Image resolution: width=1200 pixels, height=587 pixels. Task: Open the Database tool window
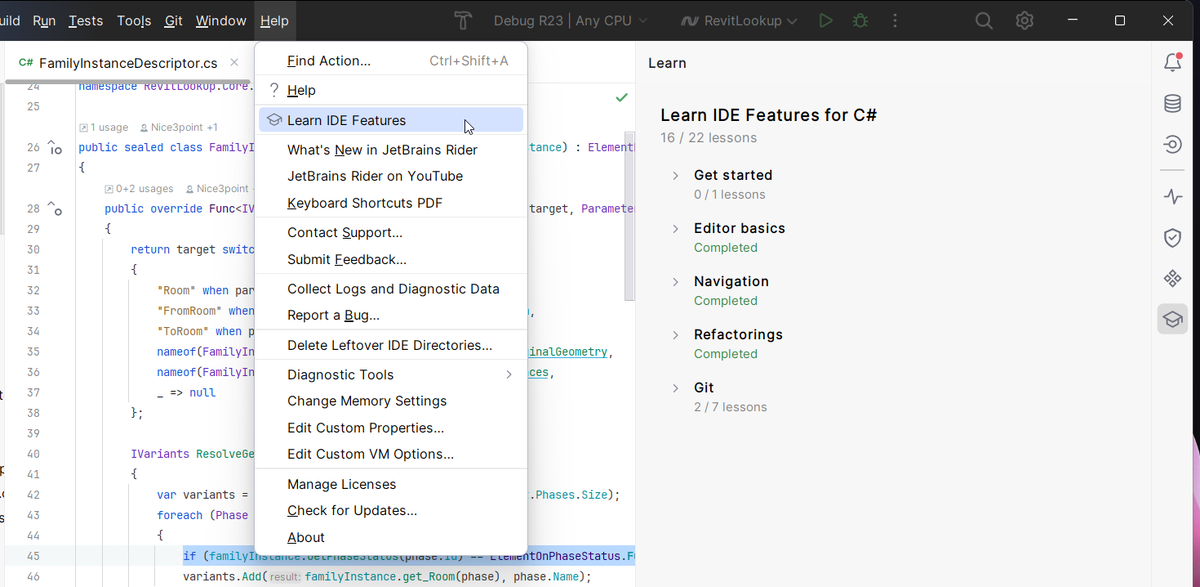(x=1172, y=104)
